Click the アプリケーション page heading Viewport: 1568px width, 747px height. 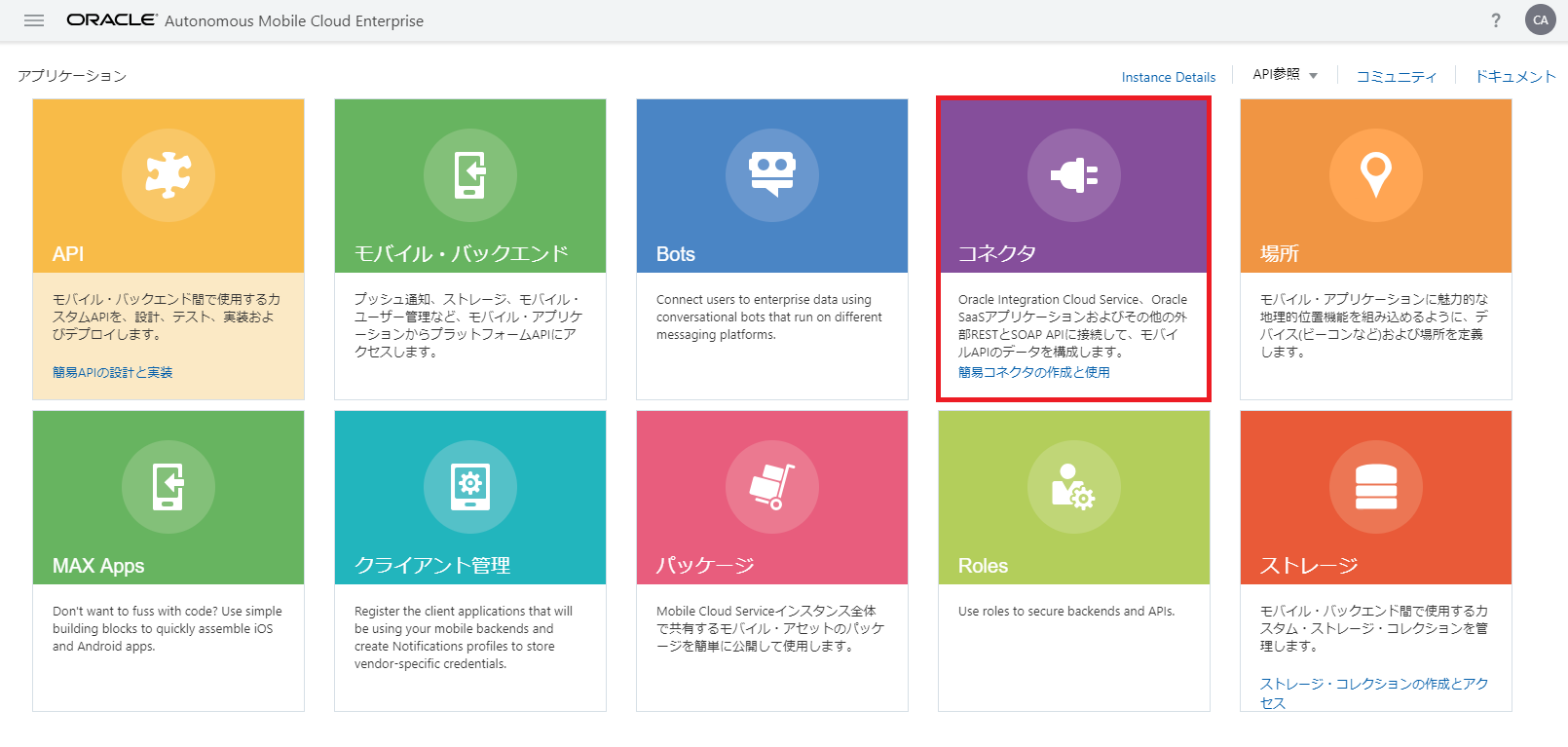click(x=72, y=76)
